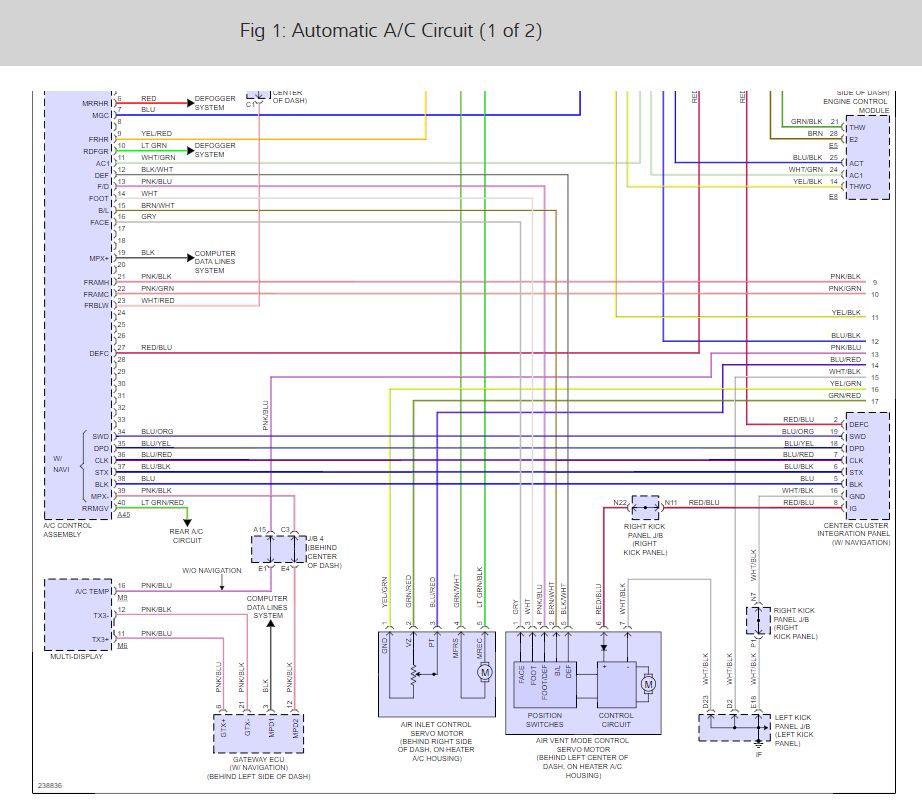Click the FRAMH pin label

96,282
